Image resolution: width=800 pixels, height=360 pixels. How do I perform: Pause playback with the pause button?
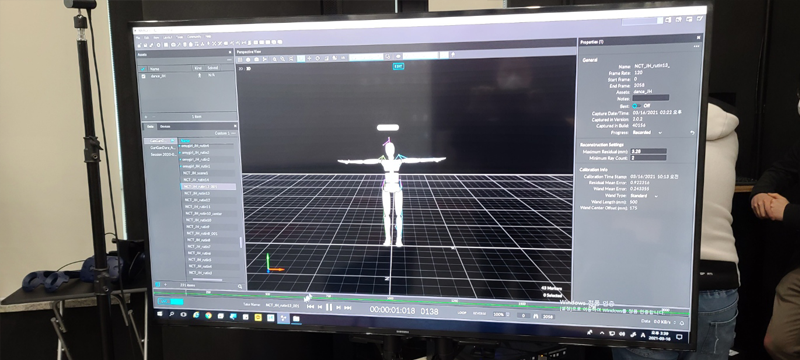(x=329, y=307)
